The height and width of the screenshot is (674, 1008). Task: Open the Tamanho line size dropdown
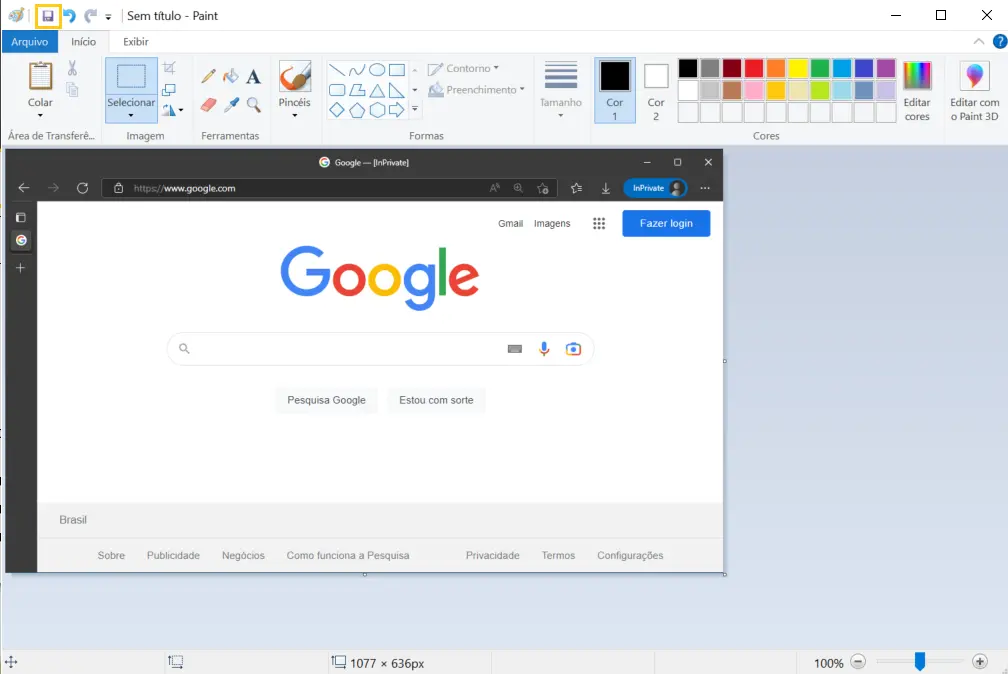click(561, 90)
